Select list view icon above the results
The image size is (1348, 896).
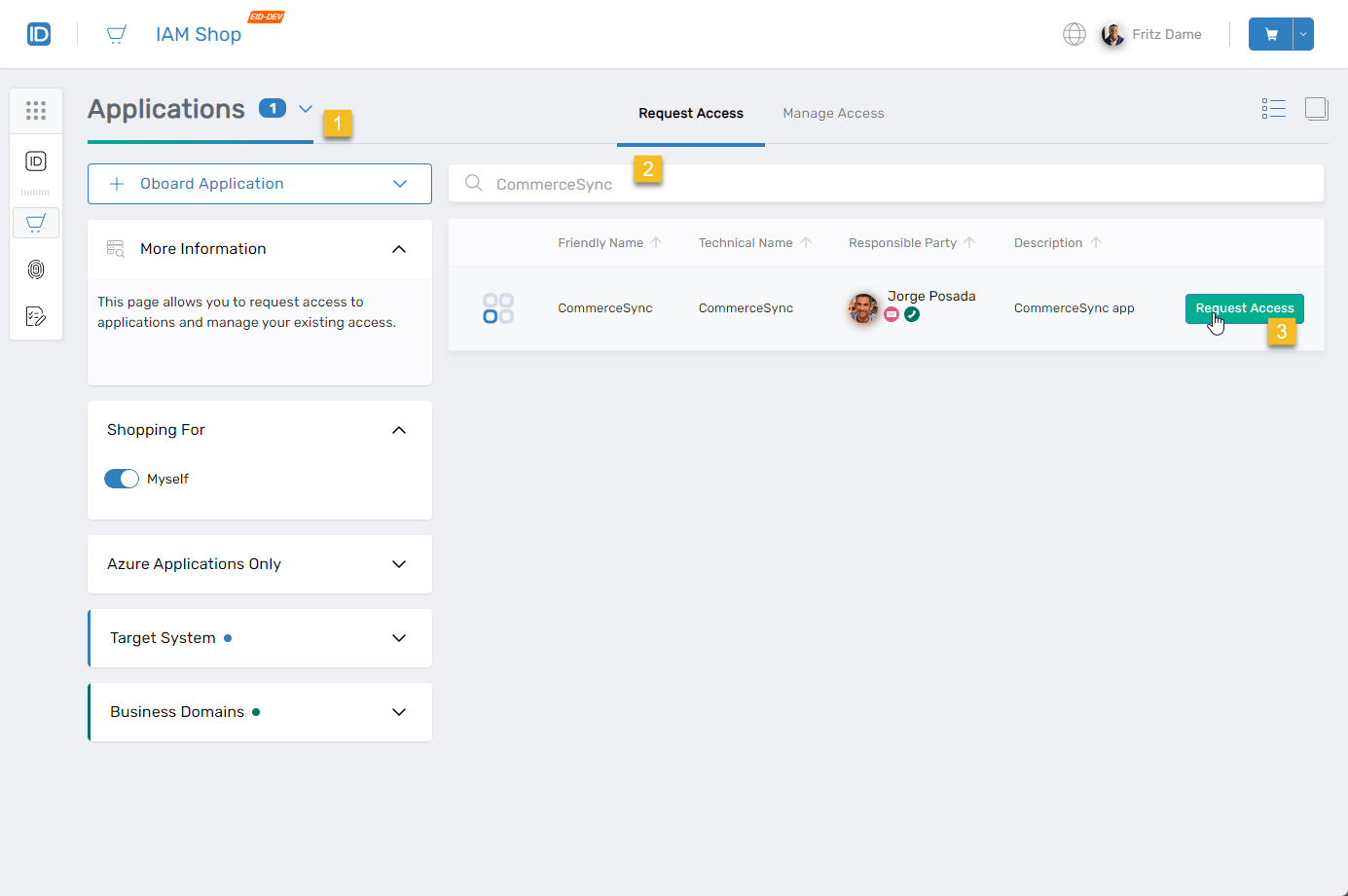click(x=1273, y=108)
